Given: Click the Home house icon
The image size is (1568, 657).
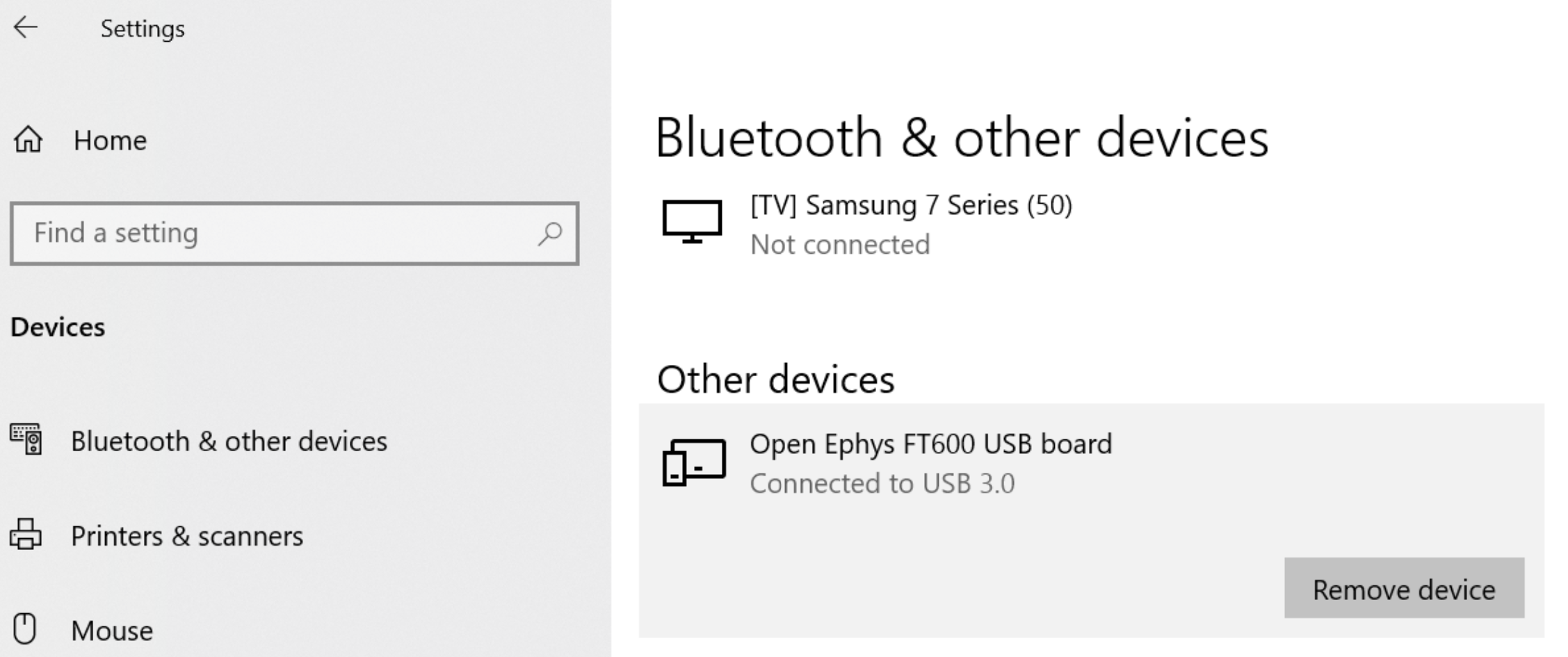Looking at the screenshot, I should pyautogui.click(x=29, y=140).
